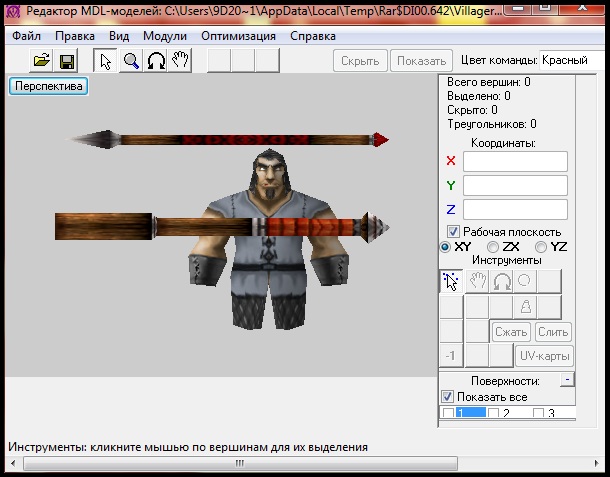The height and width of the screenshot is (477, 610).
Task: Click the horizontal scrollbar thumb
Action: 240,463
